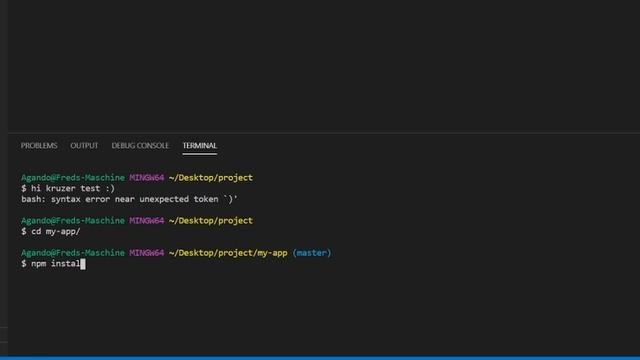Click the 'npm instal' command line

click(x=53, y=264)
